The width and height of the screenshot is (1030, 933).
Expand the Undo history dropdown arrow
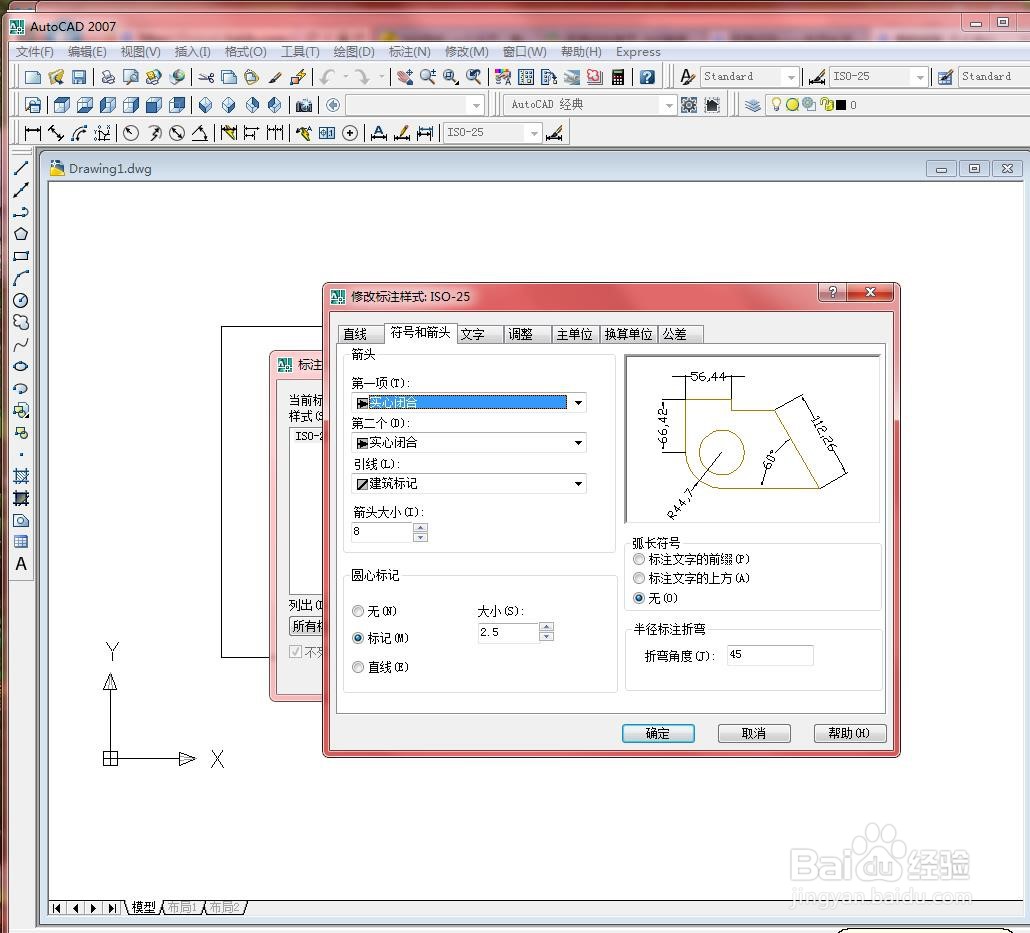tap(346, 77)
